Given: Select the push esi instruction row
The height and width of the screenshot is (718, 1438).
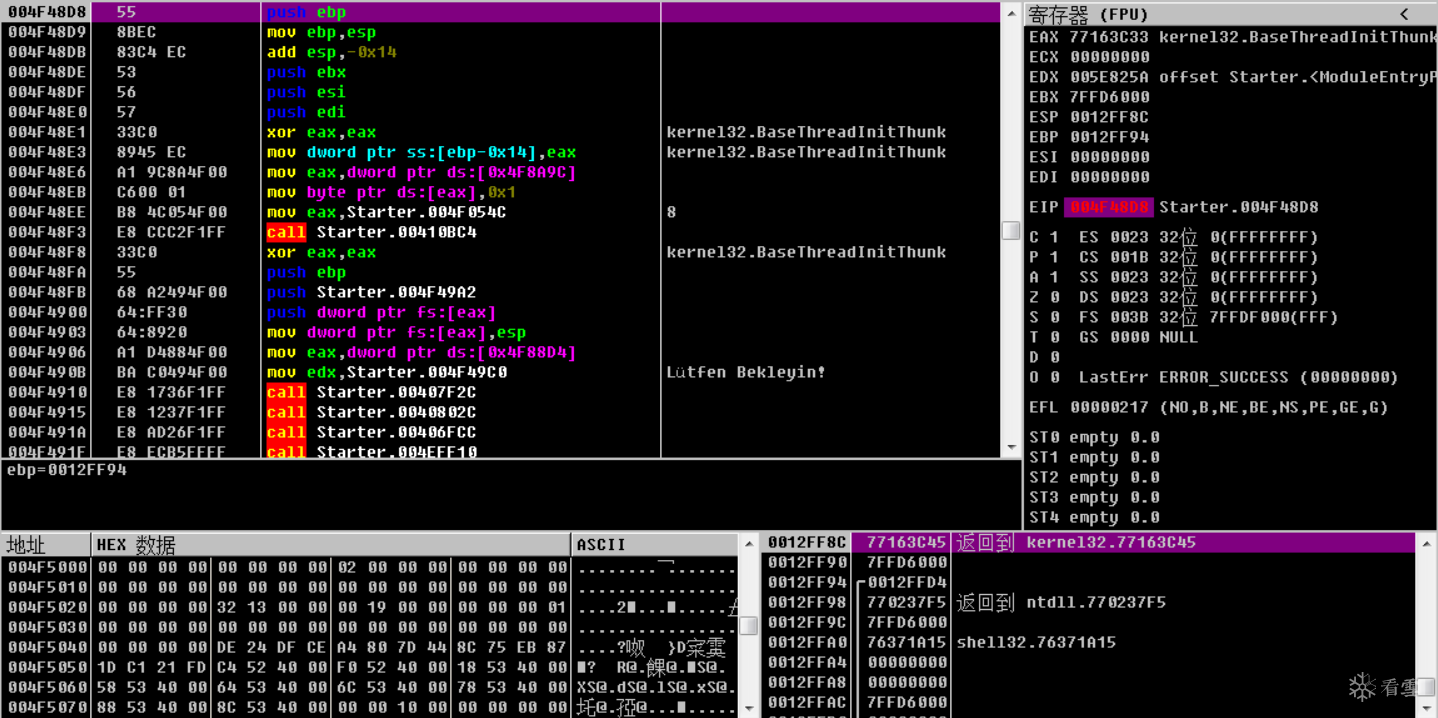Looking at the screenshot, I should 500,92.
